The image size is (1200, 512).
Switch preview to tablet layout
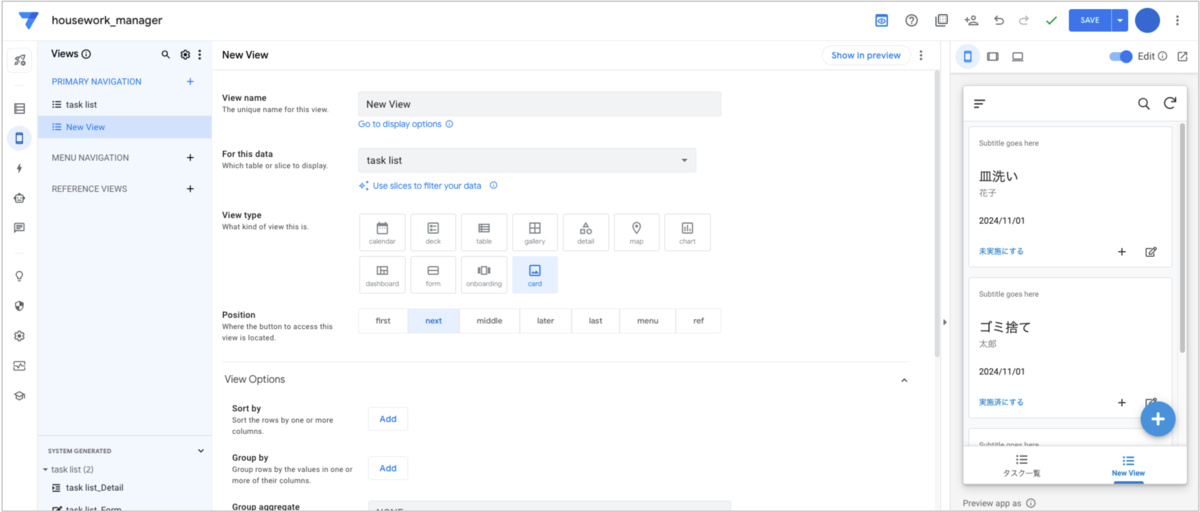(x=992, y=56)
